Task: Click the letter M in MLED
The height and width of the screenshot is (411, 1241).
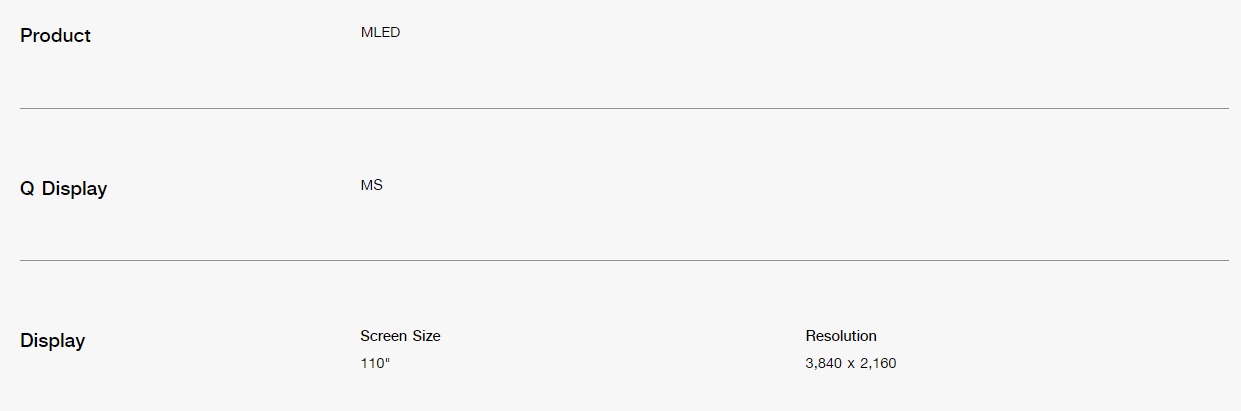Action: [x=367, y=32]
